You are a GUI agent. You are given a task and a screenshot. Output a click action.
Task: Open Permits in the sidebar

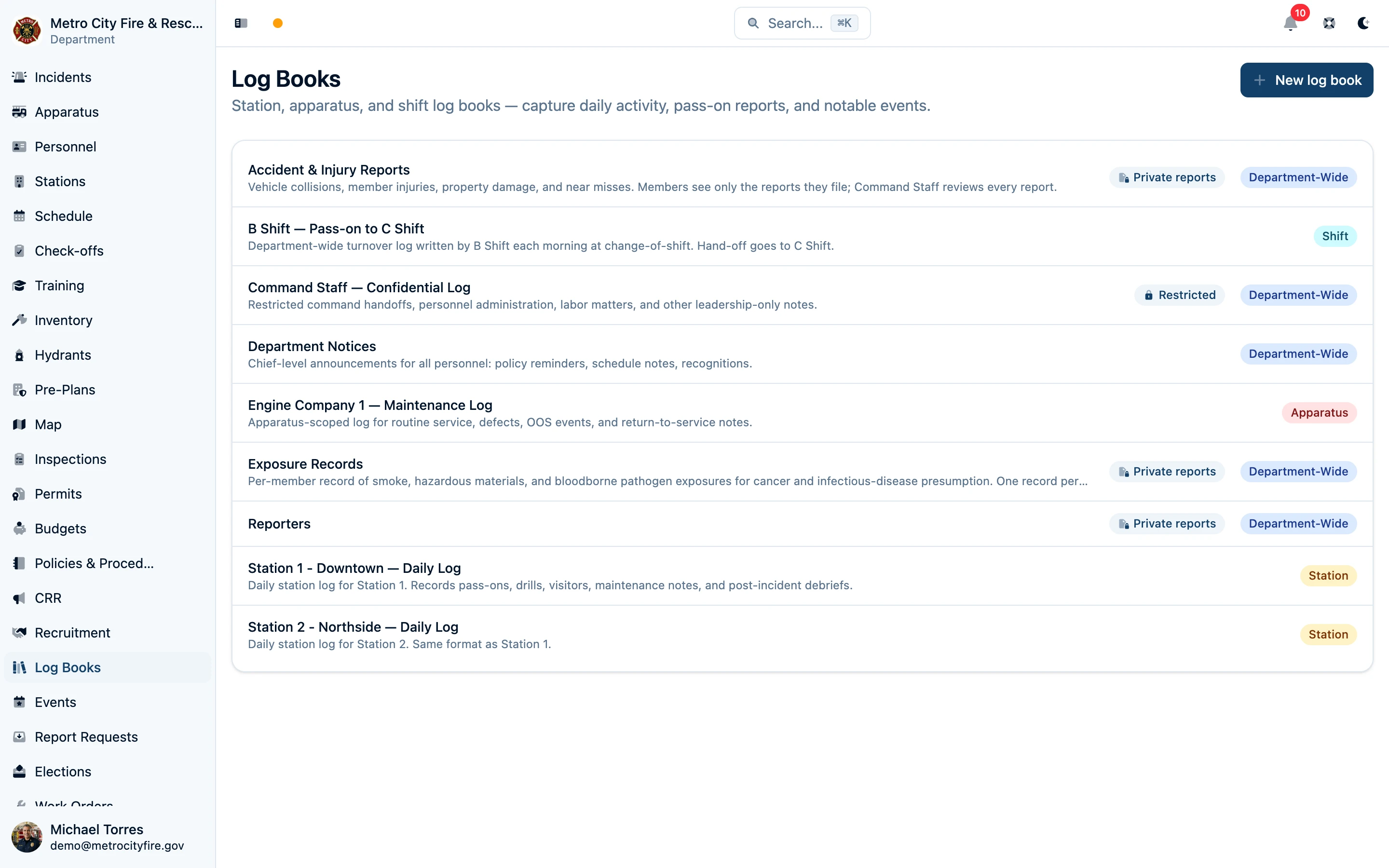[108, 494]
